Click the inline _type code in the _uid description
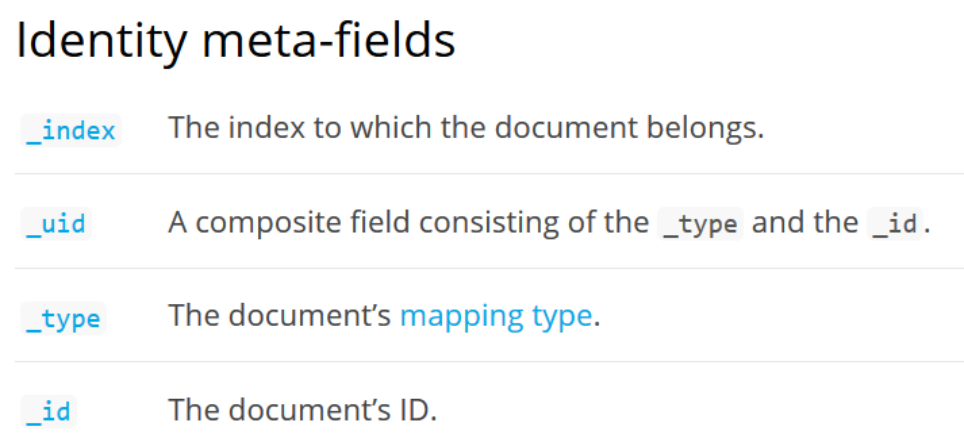 [700, 223]
